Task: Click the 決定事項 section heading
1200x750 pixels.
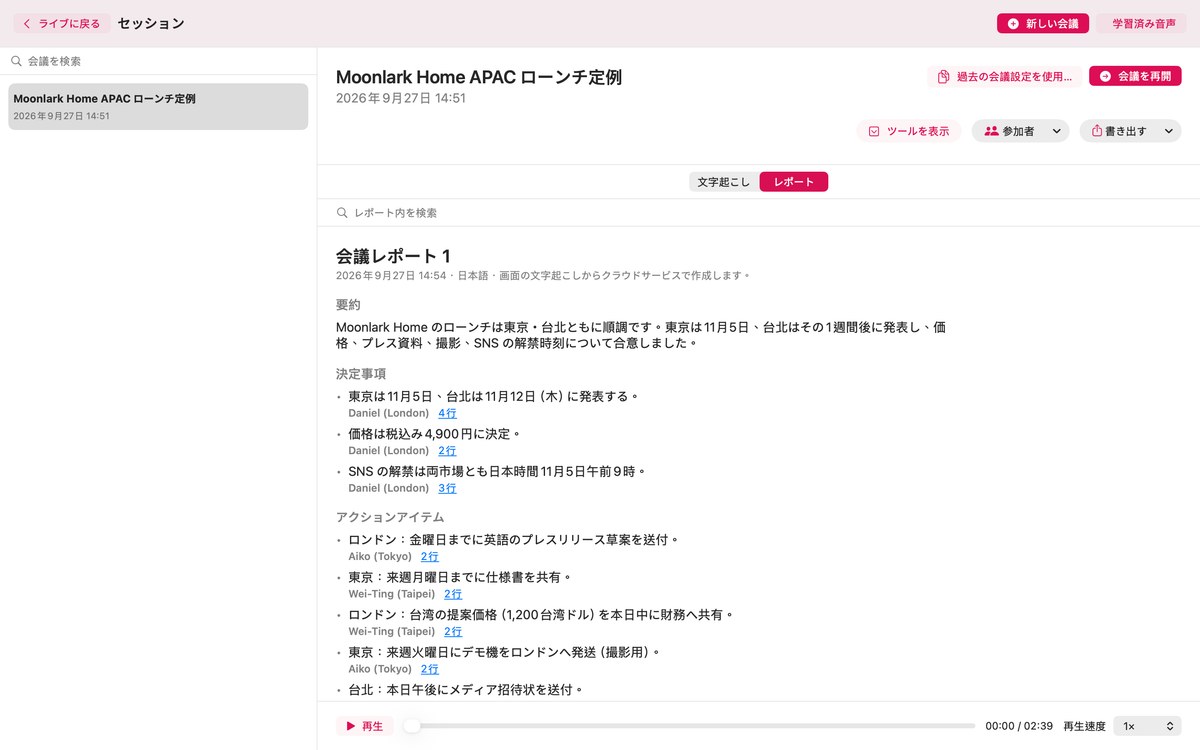Action: tap(361, 374)
